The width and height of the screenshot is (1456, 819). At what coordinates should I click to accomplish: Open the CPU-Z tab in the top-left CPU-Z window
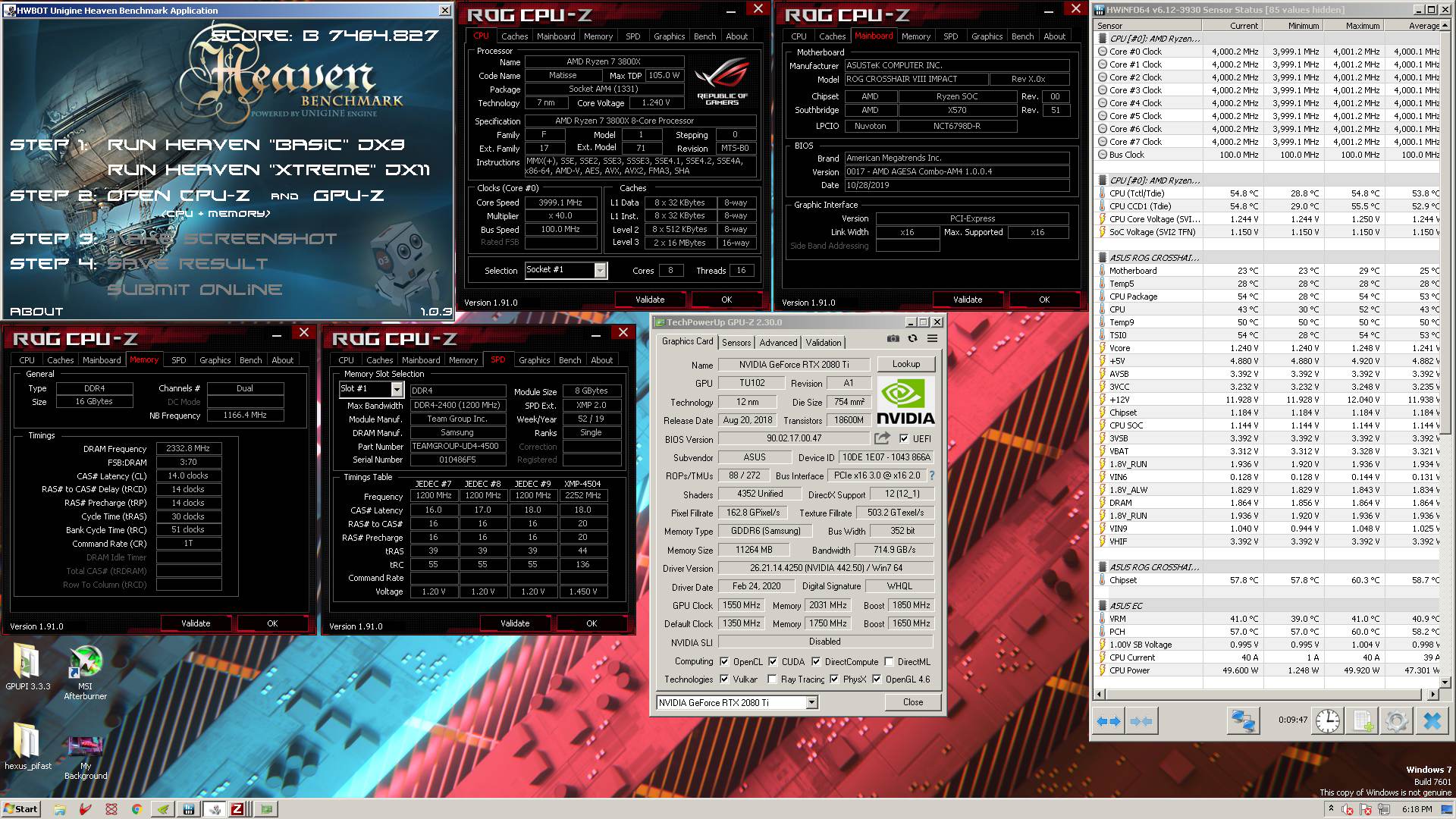pyautogui.click(x=482, y=36)
